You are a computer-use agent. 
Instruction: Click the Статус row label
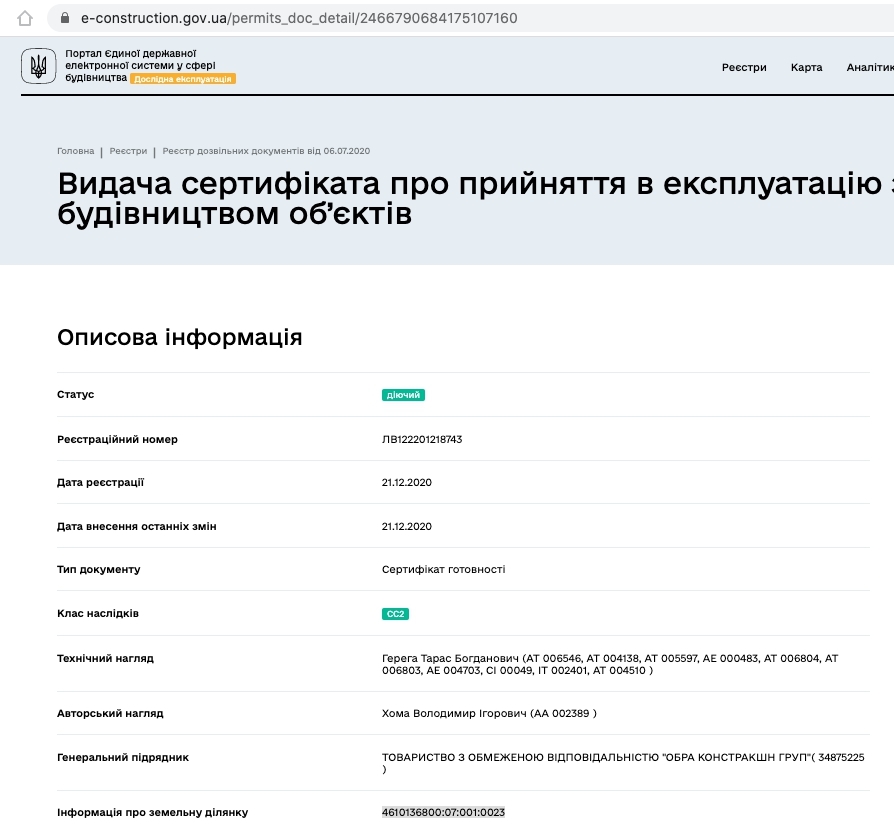75,394
